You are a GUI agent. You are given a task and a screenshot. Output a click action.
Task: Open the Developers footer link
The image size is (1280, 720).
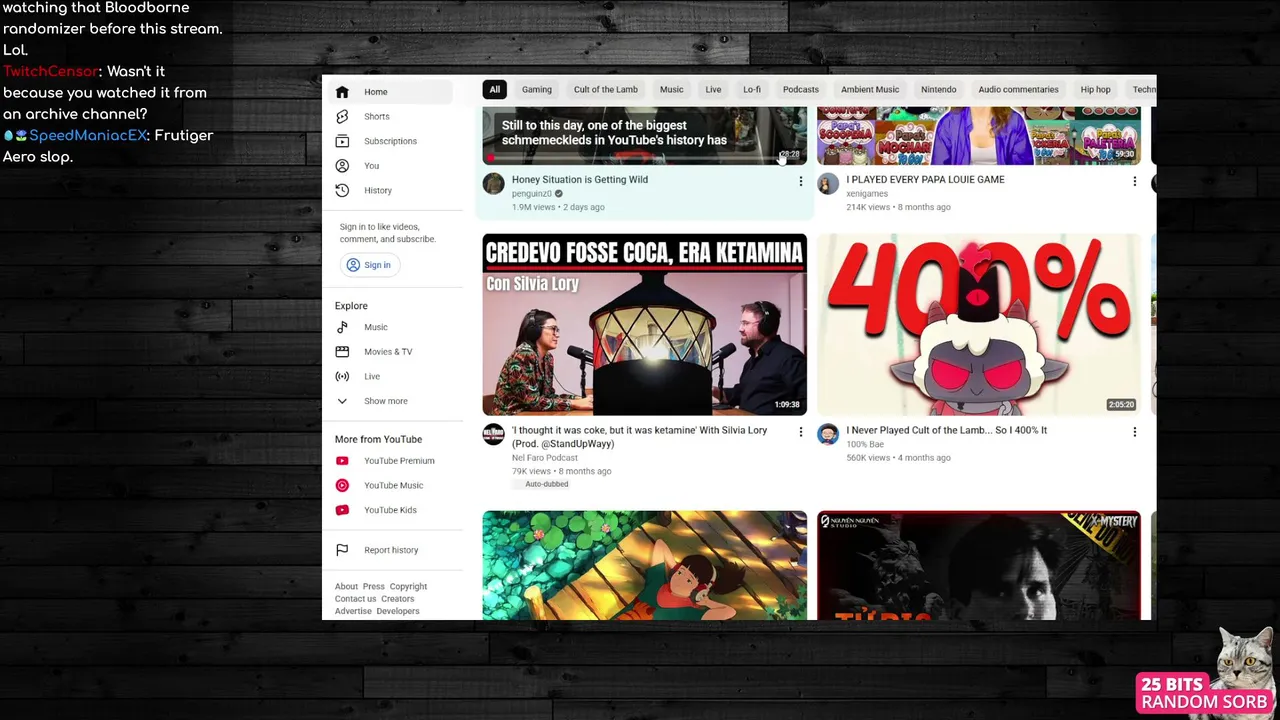click(x=398, y=611)
